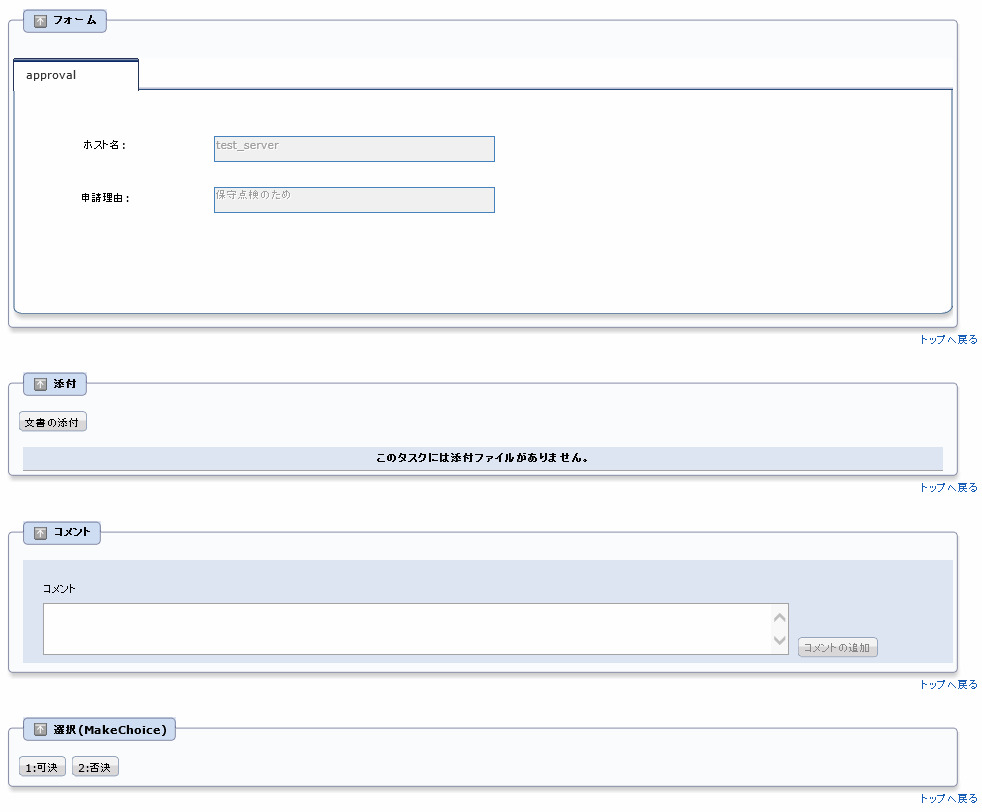Click the ホスト名 field showing test_server
Image resolution: width=982 pixels, height=812 pixels.
[354, 149]
